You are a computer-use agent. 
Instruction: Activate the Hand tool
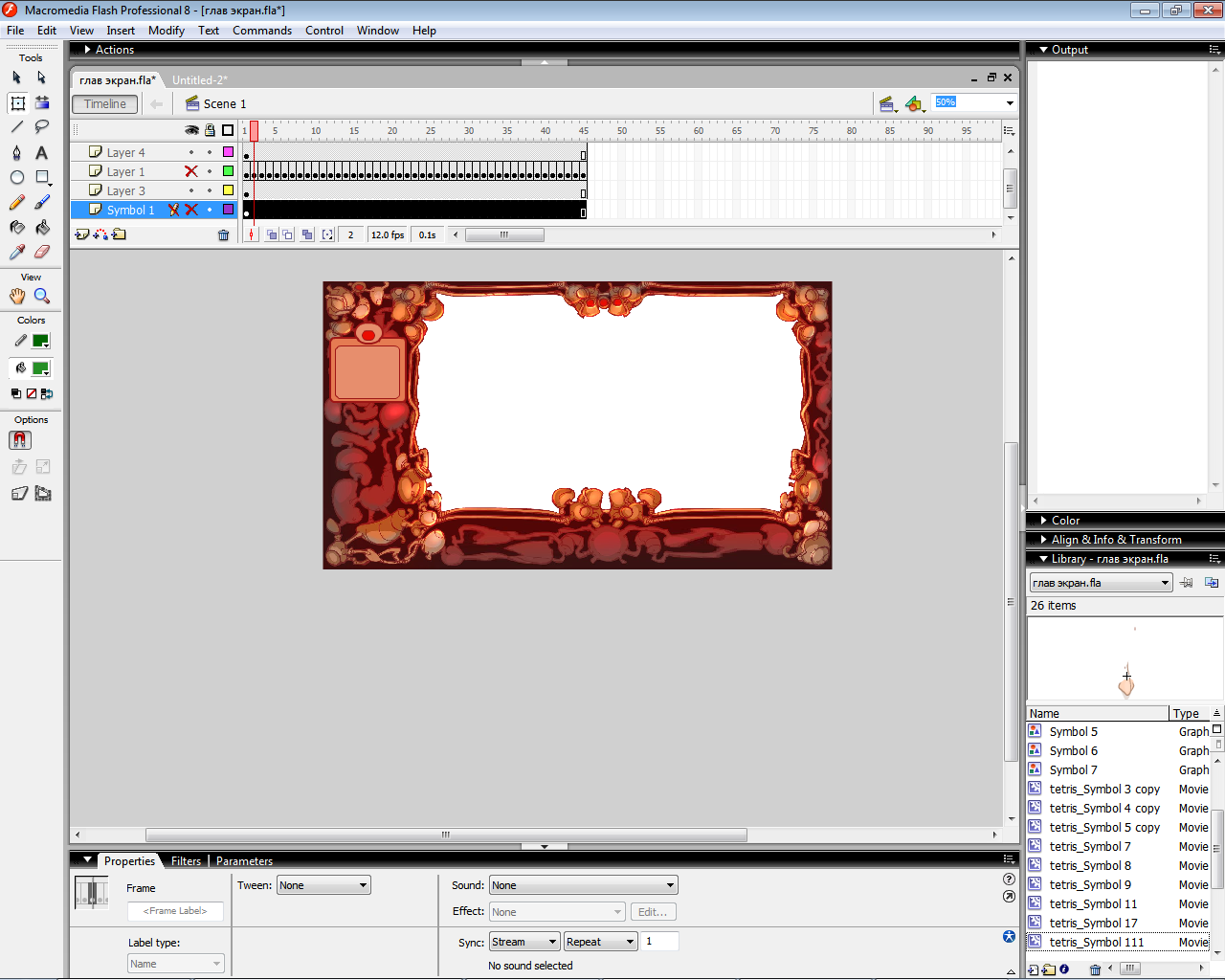16,297
